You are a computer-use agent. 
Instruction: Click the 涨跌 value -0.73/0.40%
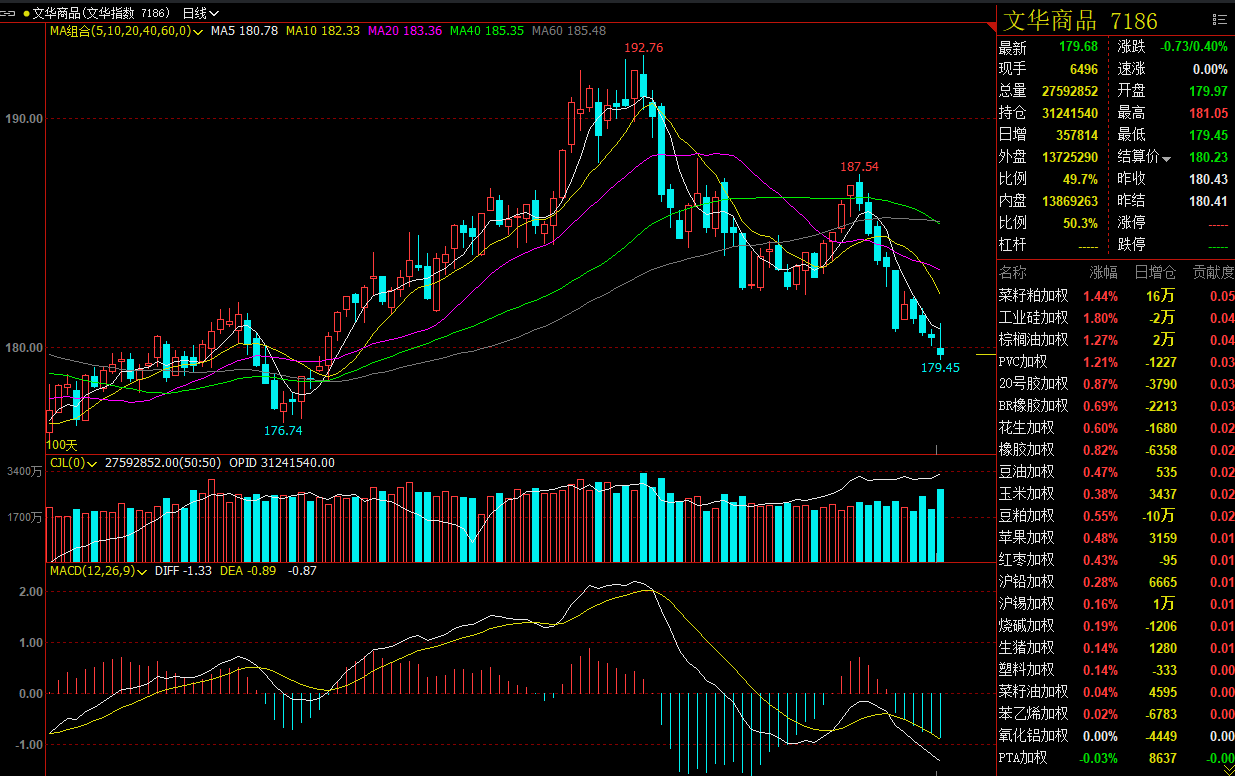click(1194, 47)
